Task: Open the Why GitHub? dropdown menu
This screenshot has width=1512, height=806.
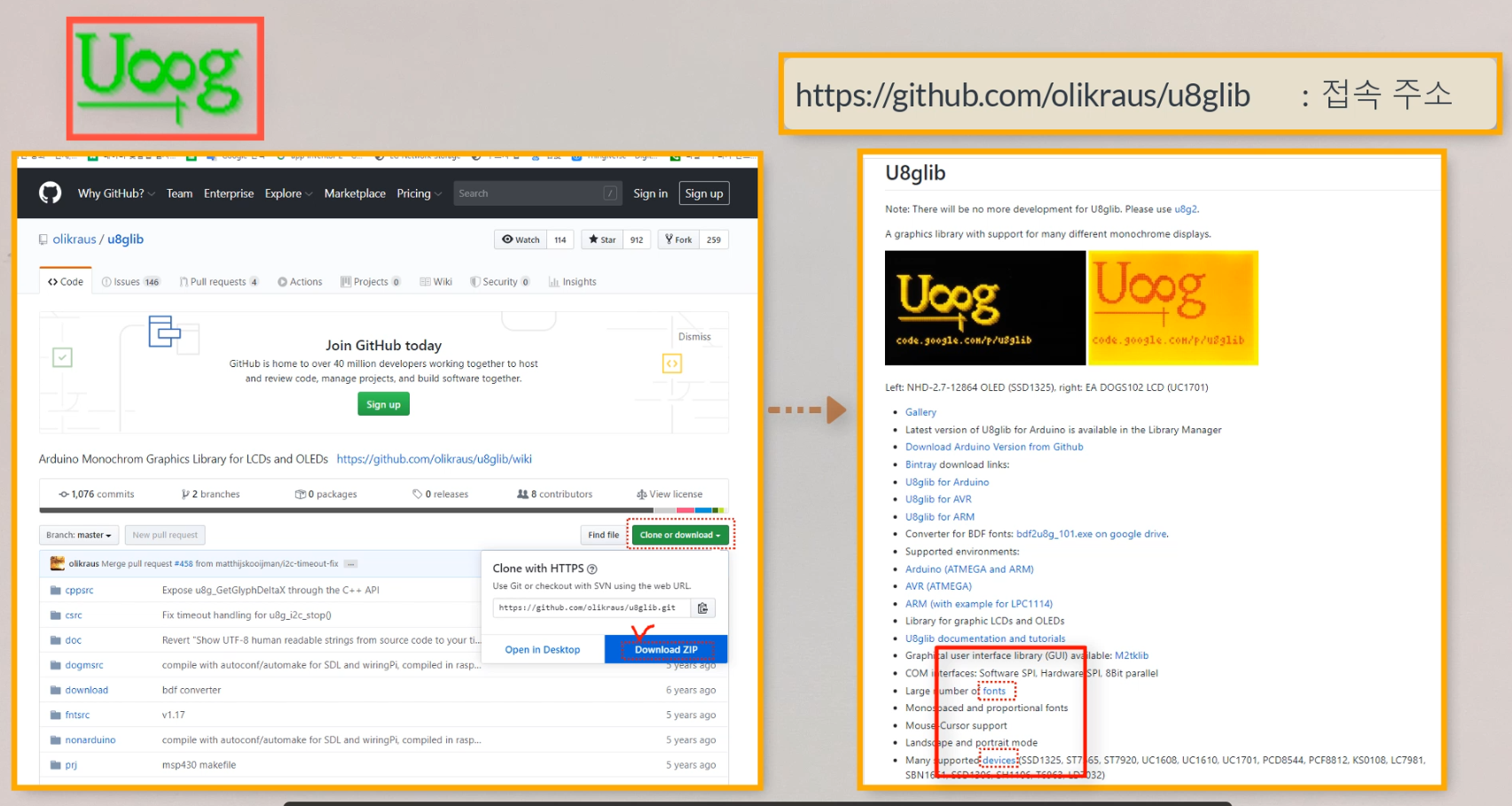Action: pos(116,193)
